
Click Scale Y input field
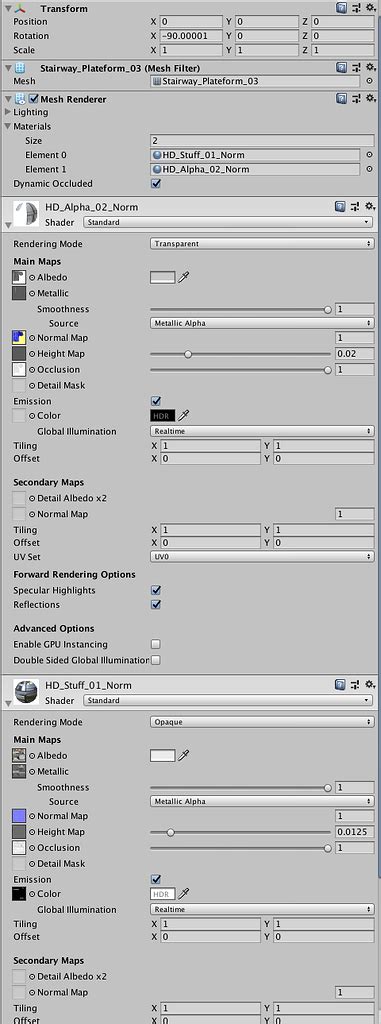268,50
